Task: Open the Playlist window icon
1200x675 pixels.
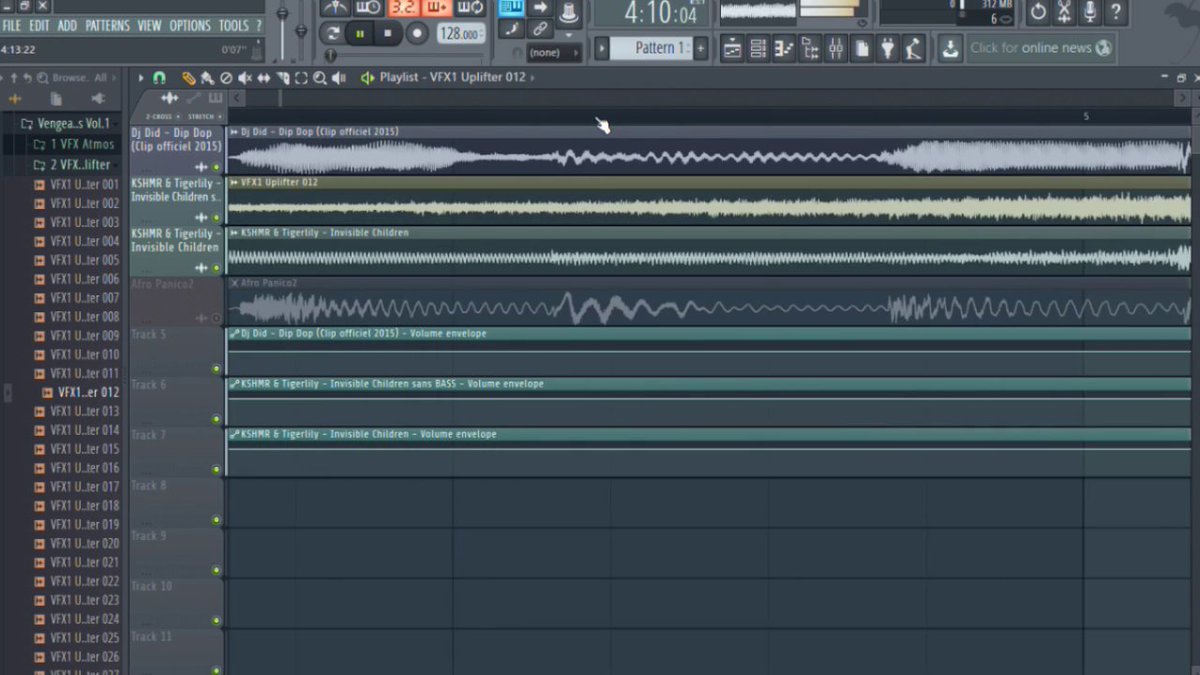Action: (733, 48)
